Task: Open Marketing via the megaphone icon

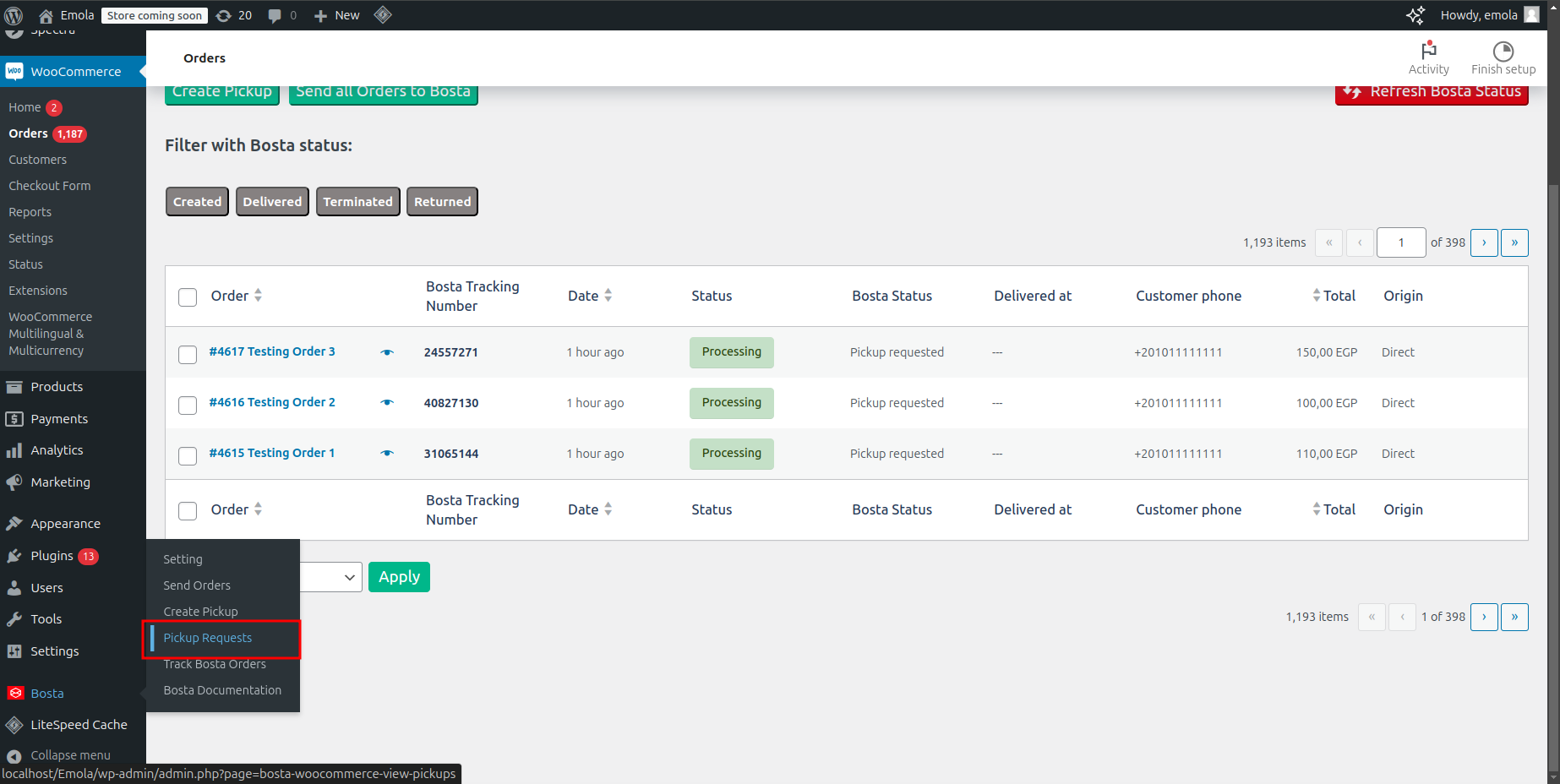Action: coord(14,482)
